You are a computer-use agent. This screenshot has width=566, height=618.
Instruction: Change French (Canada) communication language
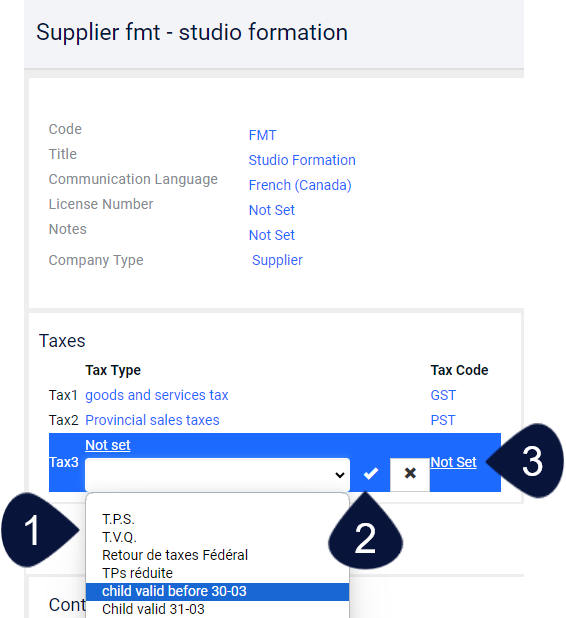click(300, 185)
